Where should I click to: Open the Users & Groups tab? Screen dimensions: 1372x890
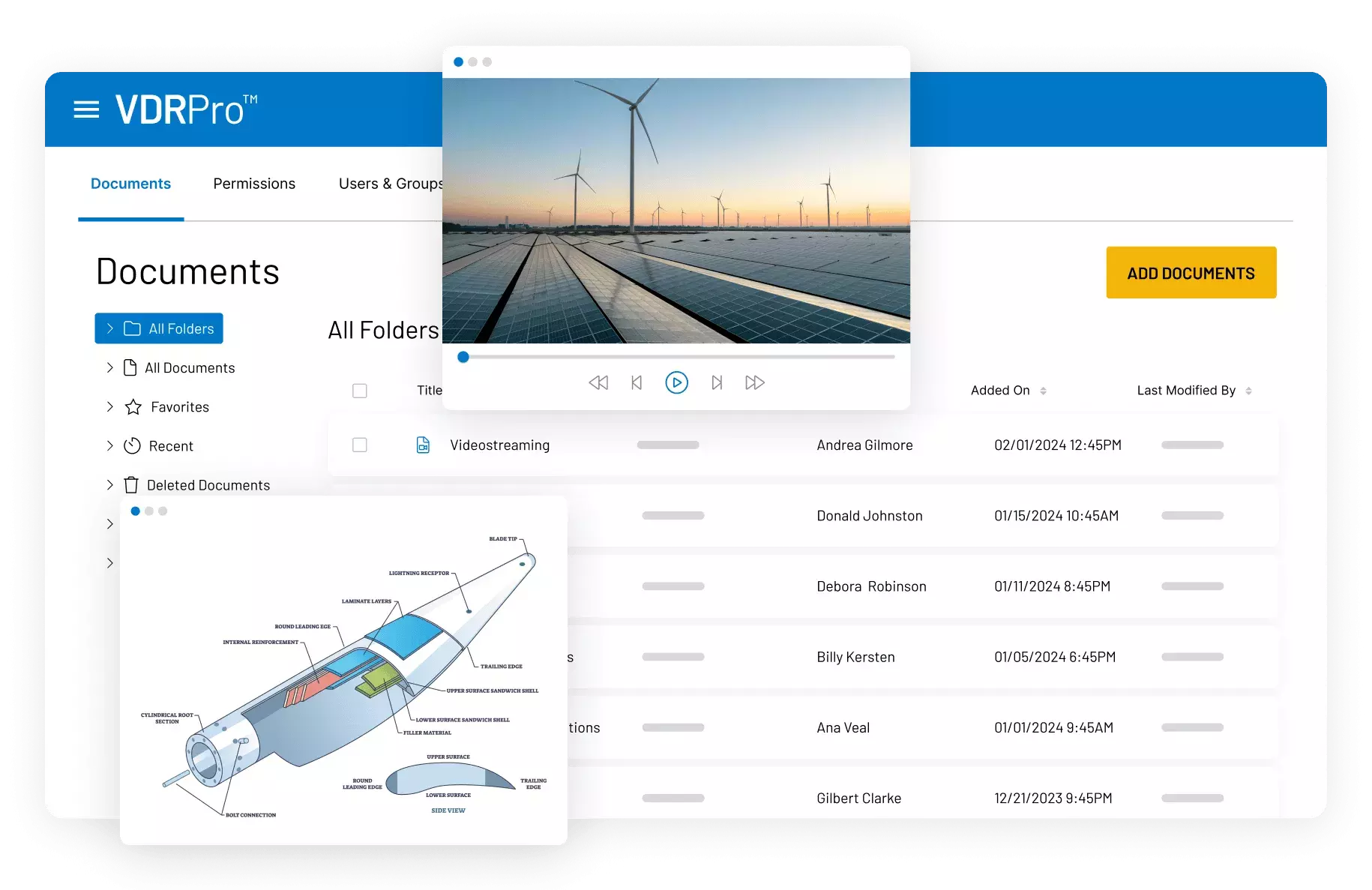[x=390, y=184]
